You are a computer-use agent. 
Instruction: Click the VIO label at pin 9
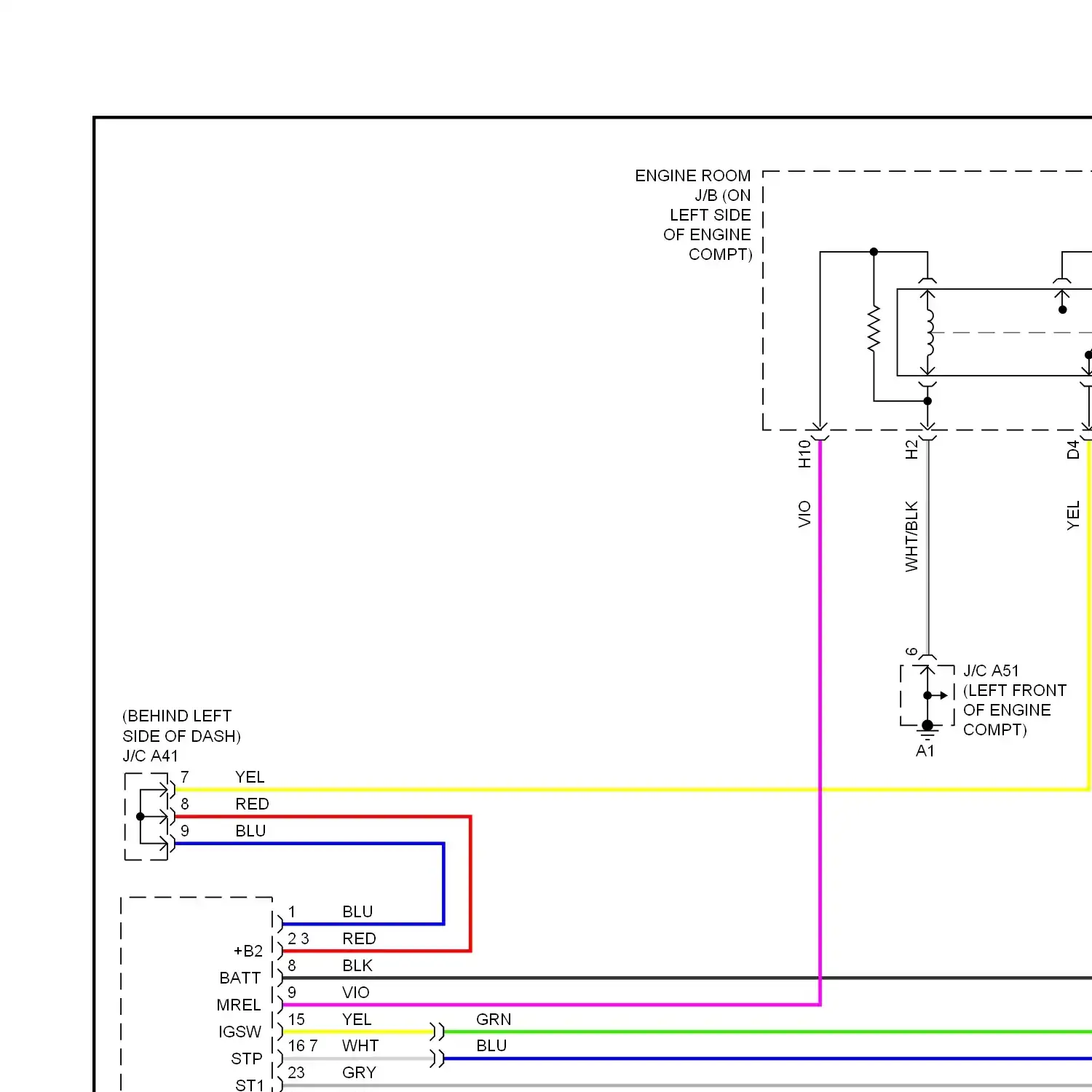(x=356, y=992)
